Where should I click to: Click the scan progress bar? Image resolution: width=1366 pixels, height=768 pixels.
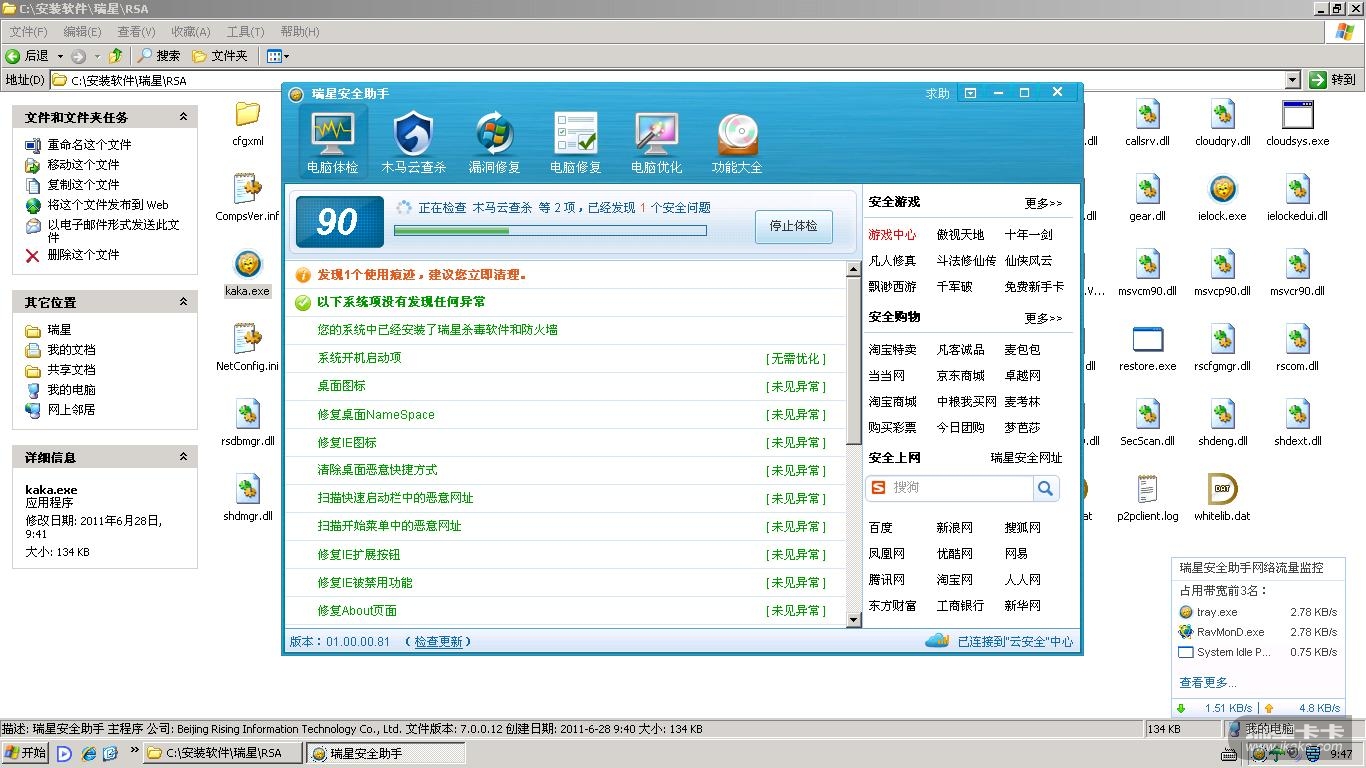coord(550,231)
